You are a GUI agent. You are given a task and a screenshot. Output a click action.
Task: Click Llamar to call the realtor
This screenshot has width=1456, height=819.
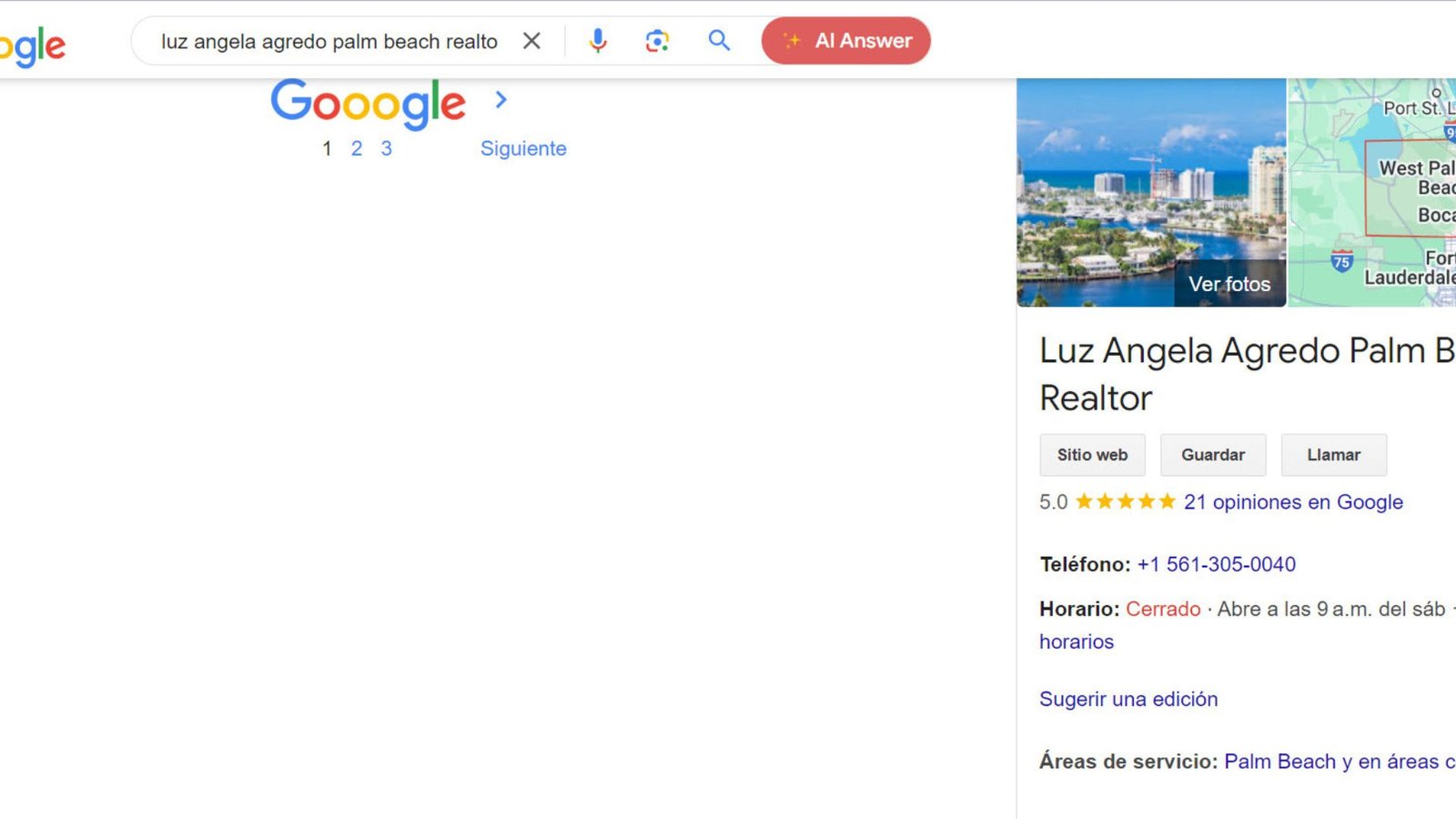click(x=1333, y=455)
